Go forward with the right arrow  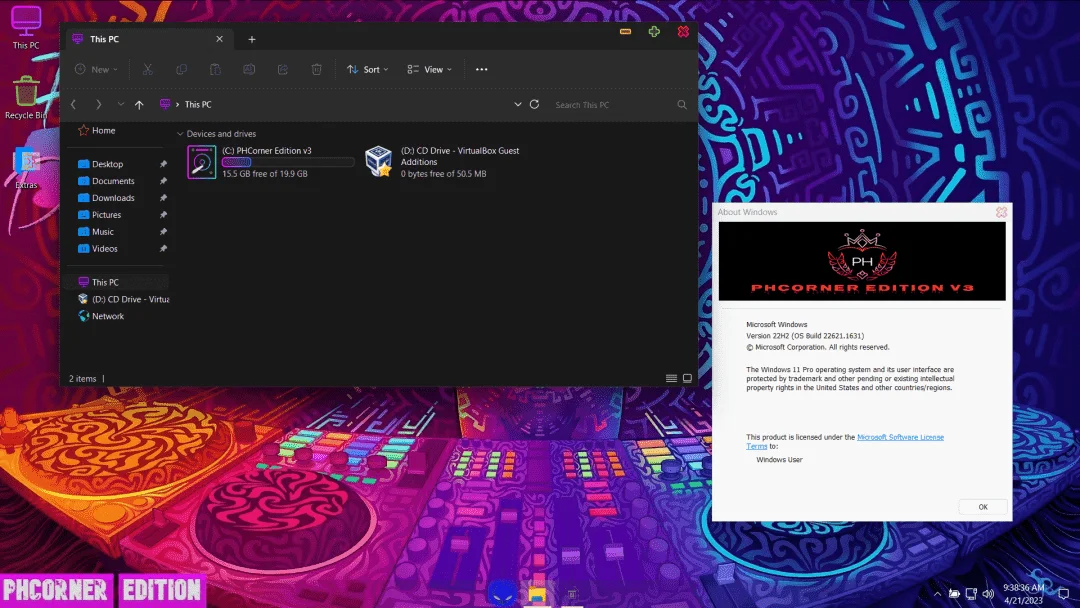pos(98,105)
